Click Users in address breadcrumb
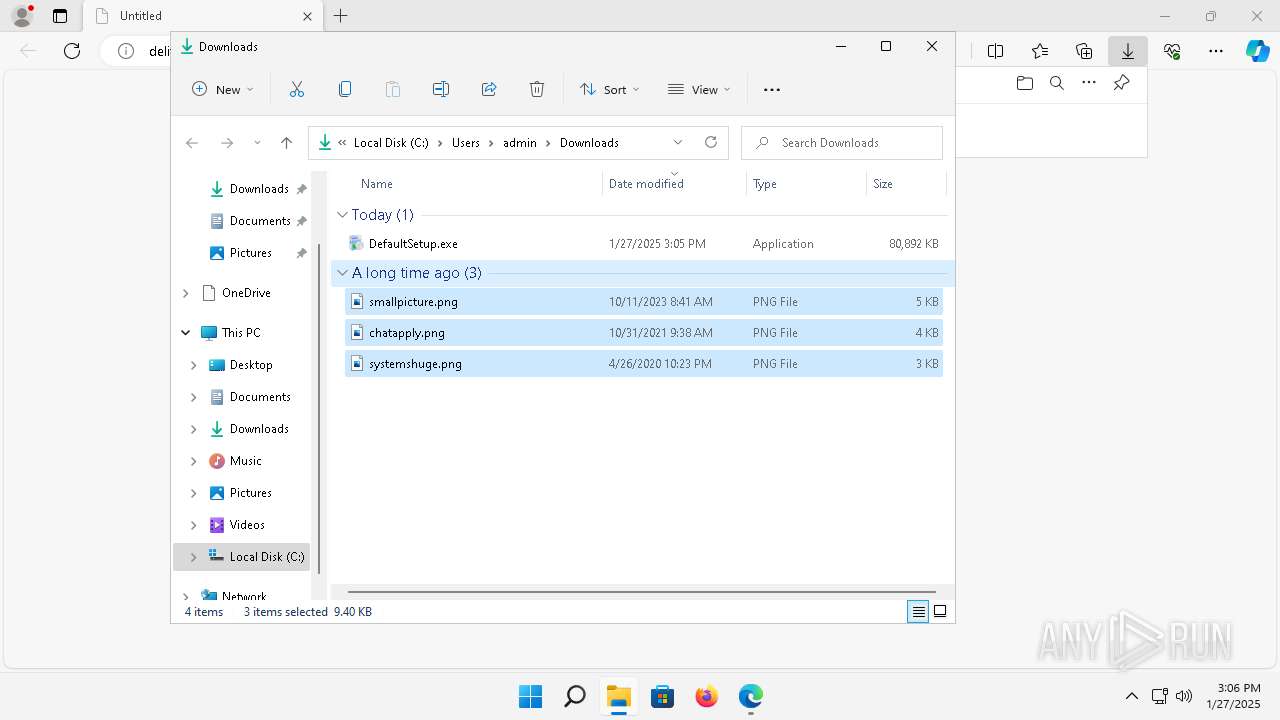Image resolution: width=1280 pixels, height=720 pixels. pyautogui.click(x=466, y=143)
